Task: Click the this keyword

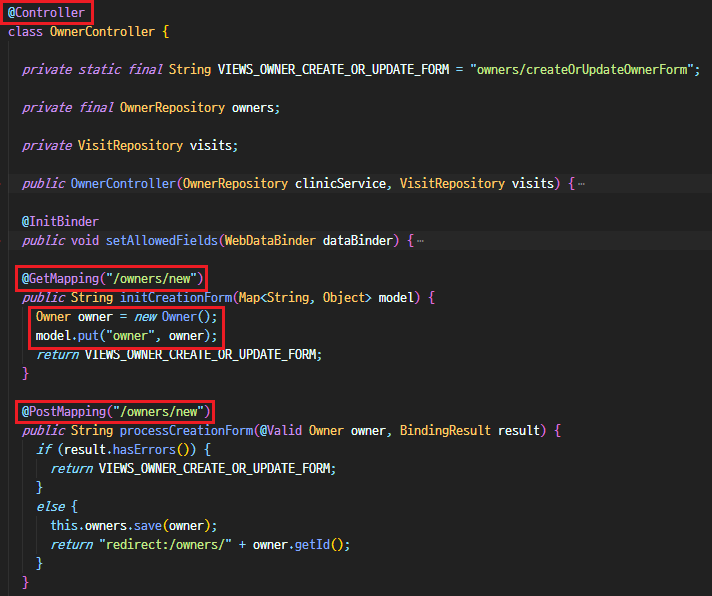Action: [64, 526]
